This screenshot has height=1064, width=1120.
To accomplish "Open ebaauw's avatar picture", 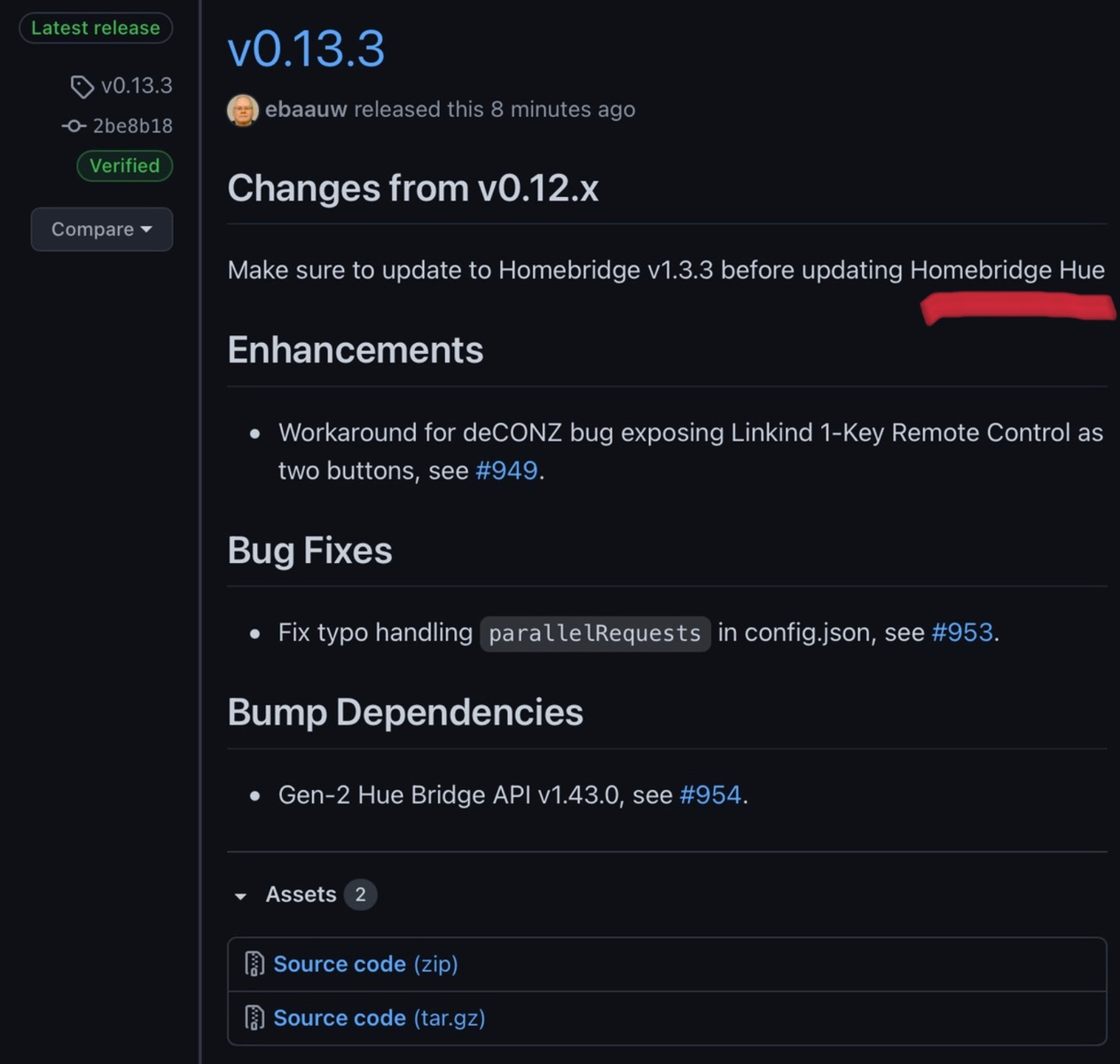I will pos(243,110).
